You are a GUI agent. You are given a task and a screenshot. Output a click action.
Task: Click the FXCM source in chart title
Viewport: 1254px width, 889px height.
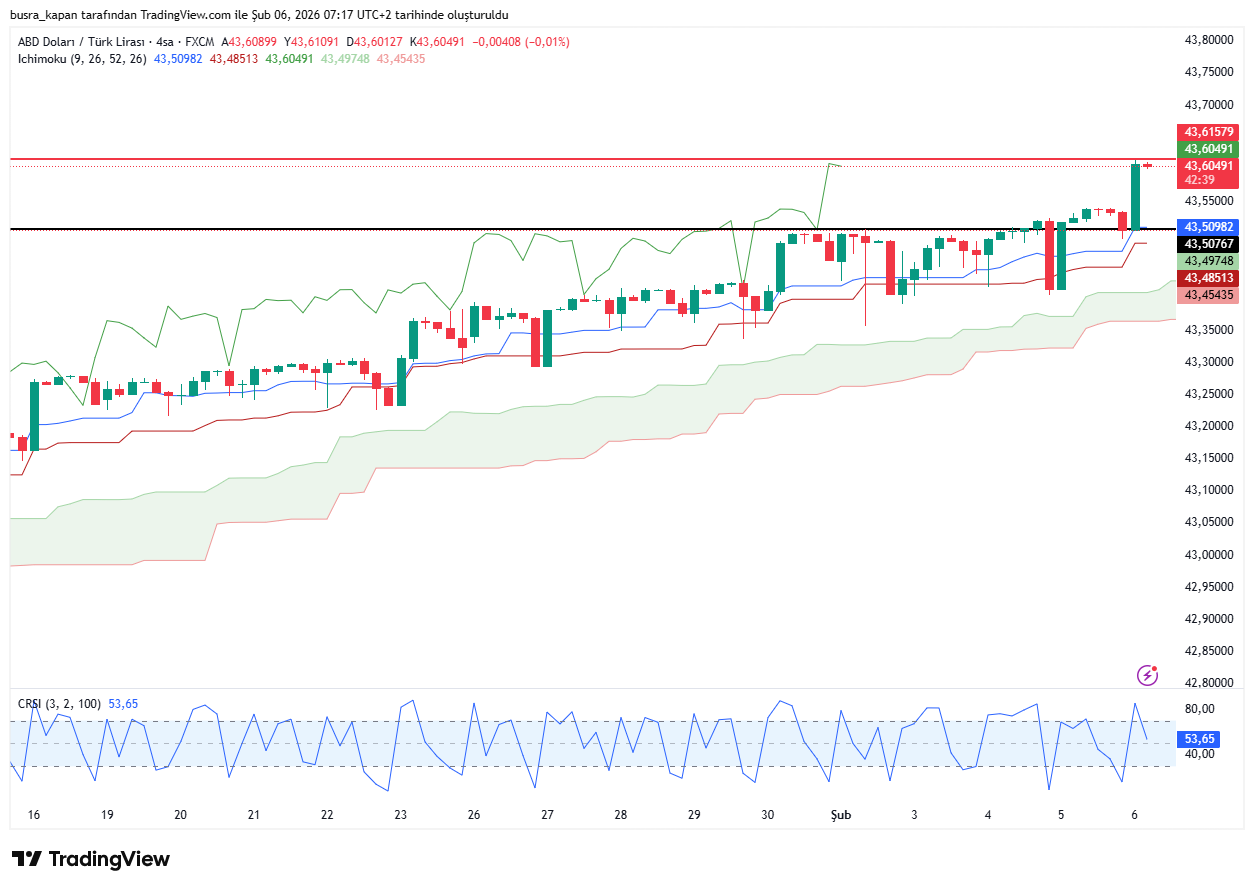[x=199, y=42]
